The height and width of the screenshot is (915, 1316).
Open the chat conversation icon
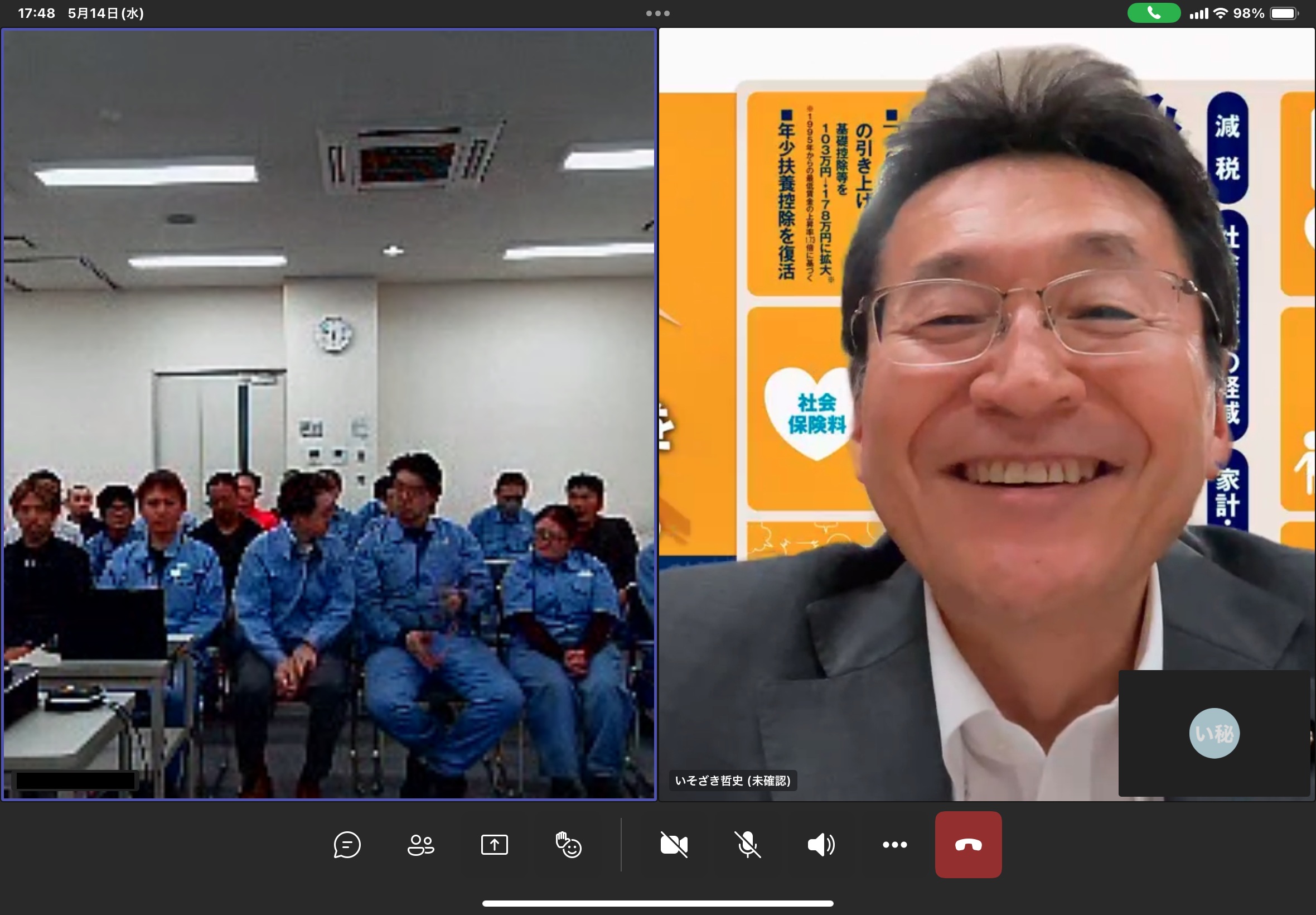tap(347, 845)
